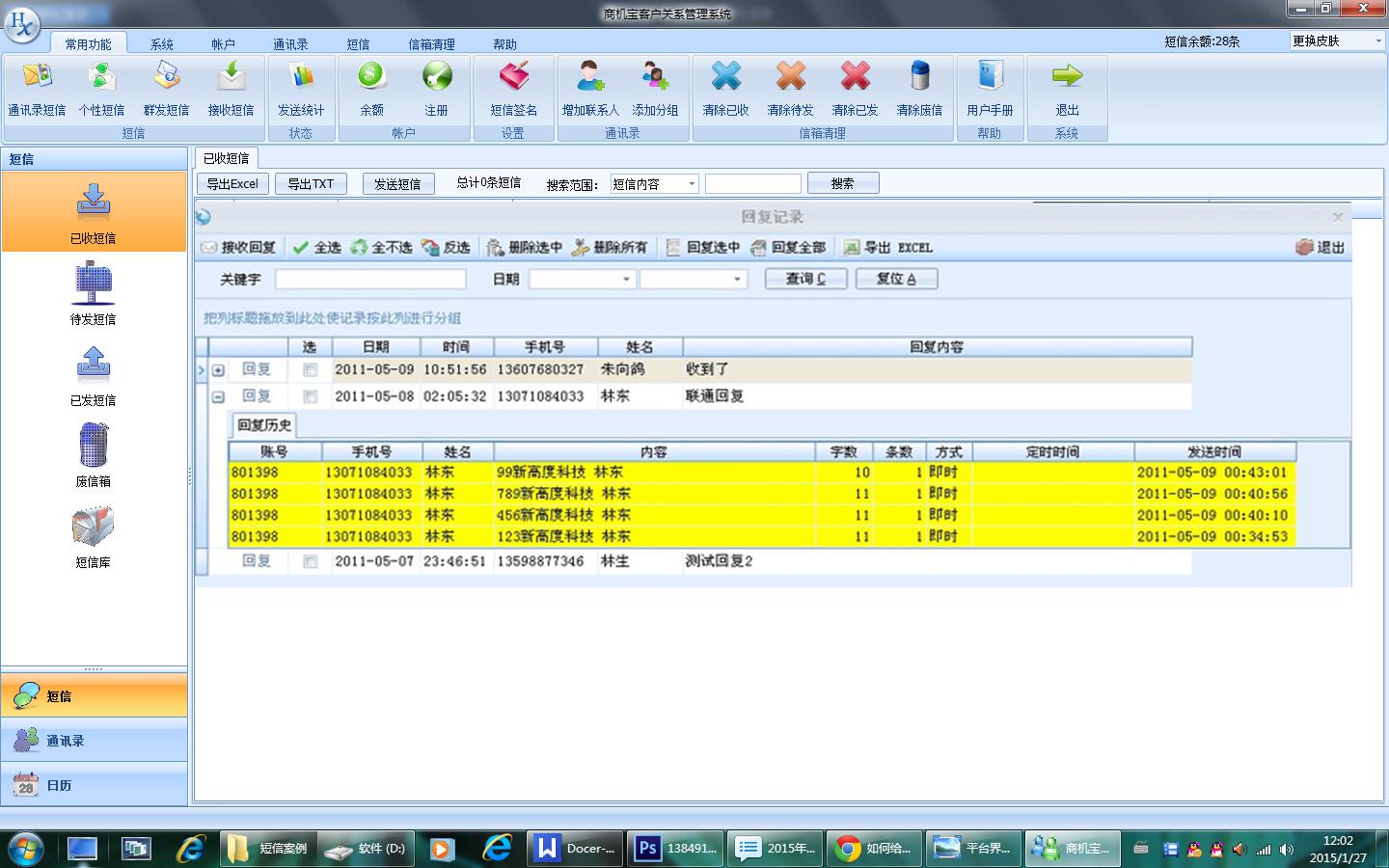1389x868 pixels.
Task: Click the 查询 C button
Action: (x=805, y=279)
